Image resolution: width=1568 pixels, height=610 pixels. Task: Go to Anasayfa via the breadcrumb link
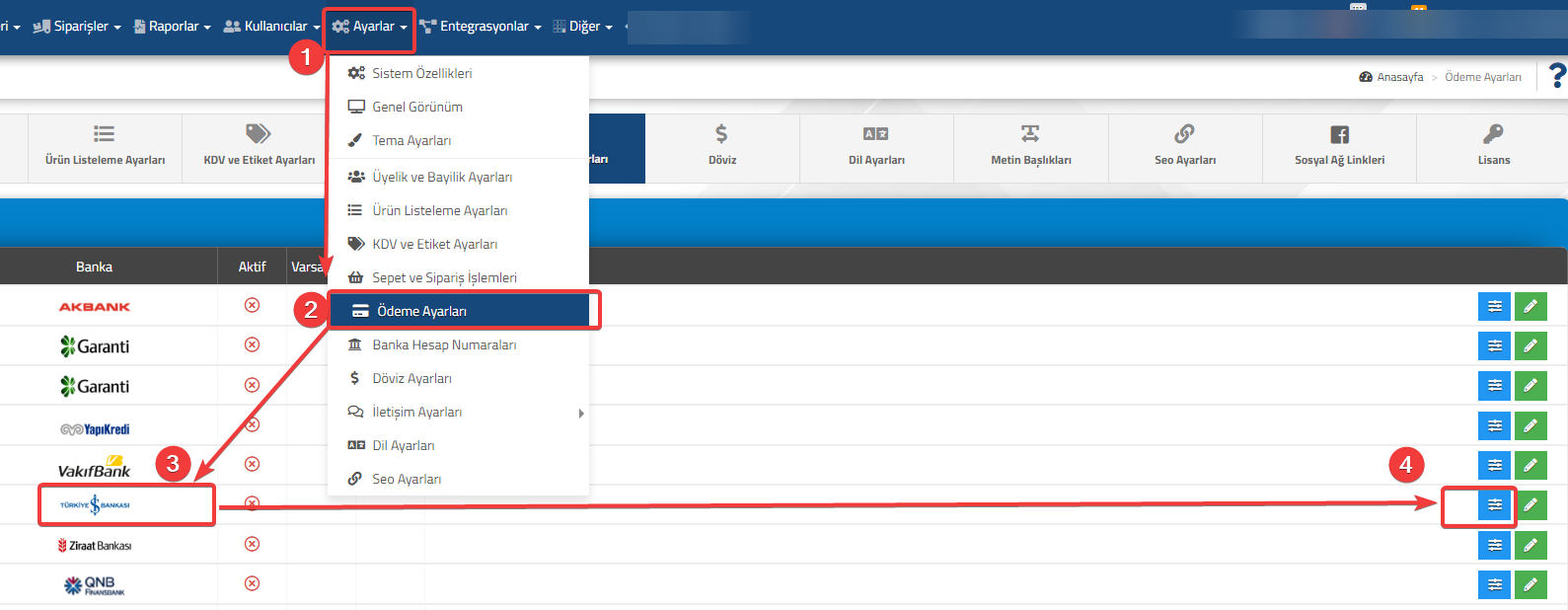(x=1391, y=77)
